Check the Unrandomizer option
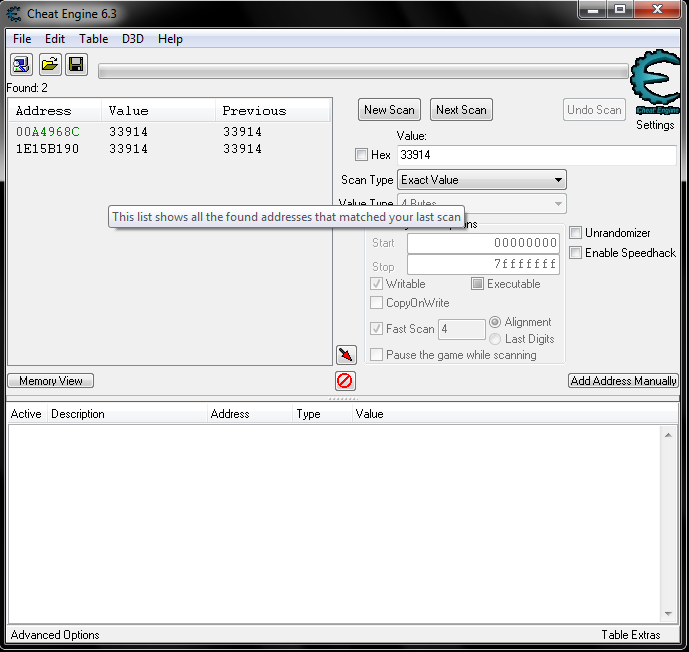Screen dimensions: 689x652 (x=576, y=233)
